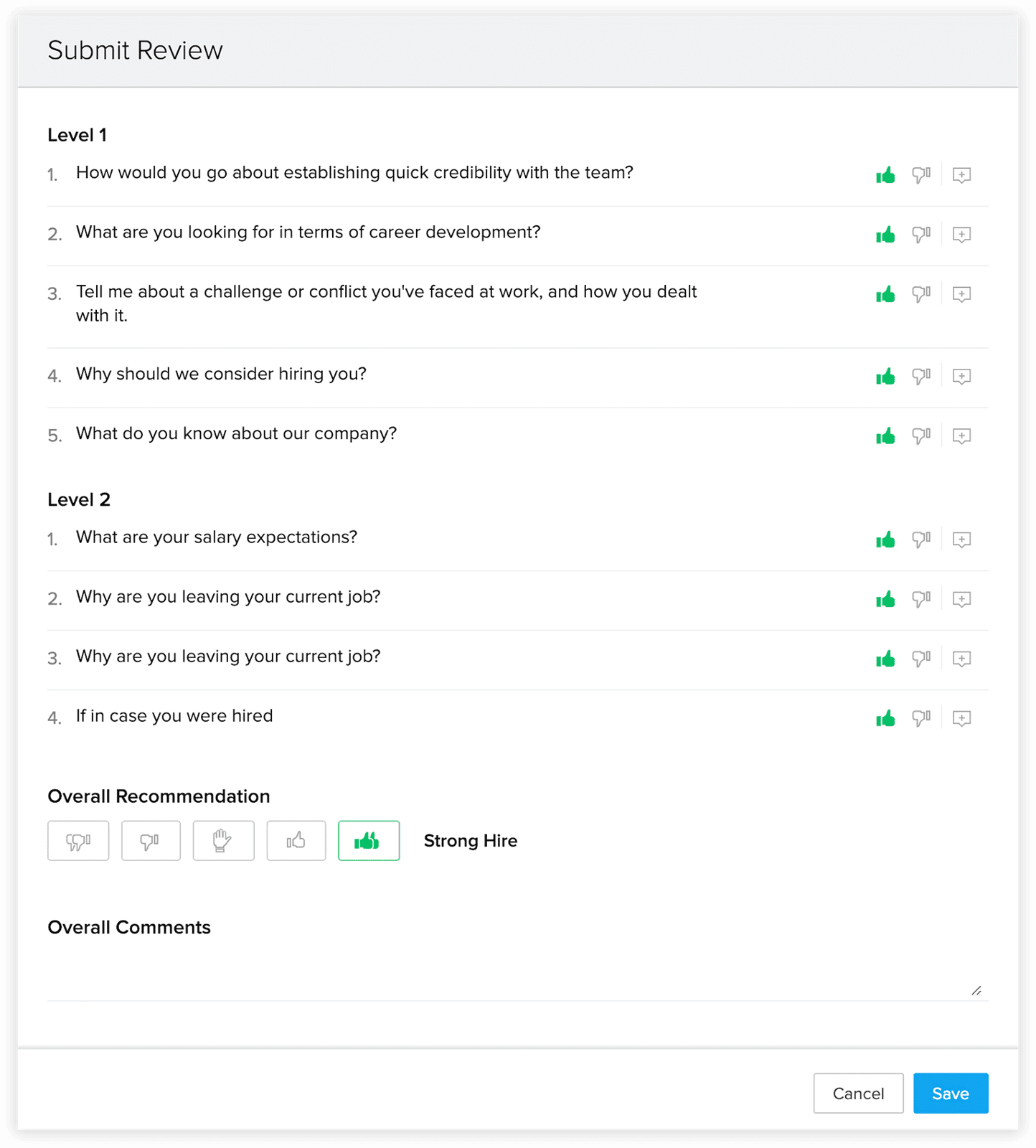The height and width of the screenshot is (1148, 1036).
Task: Select the Strong Hire recommendation
Action: point(369,840)
